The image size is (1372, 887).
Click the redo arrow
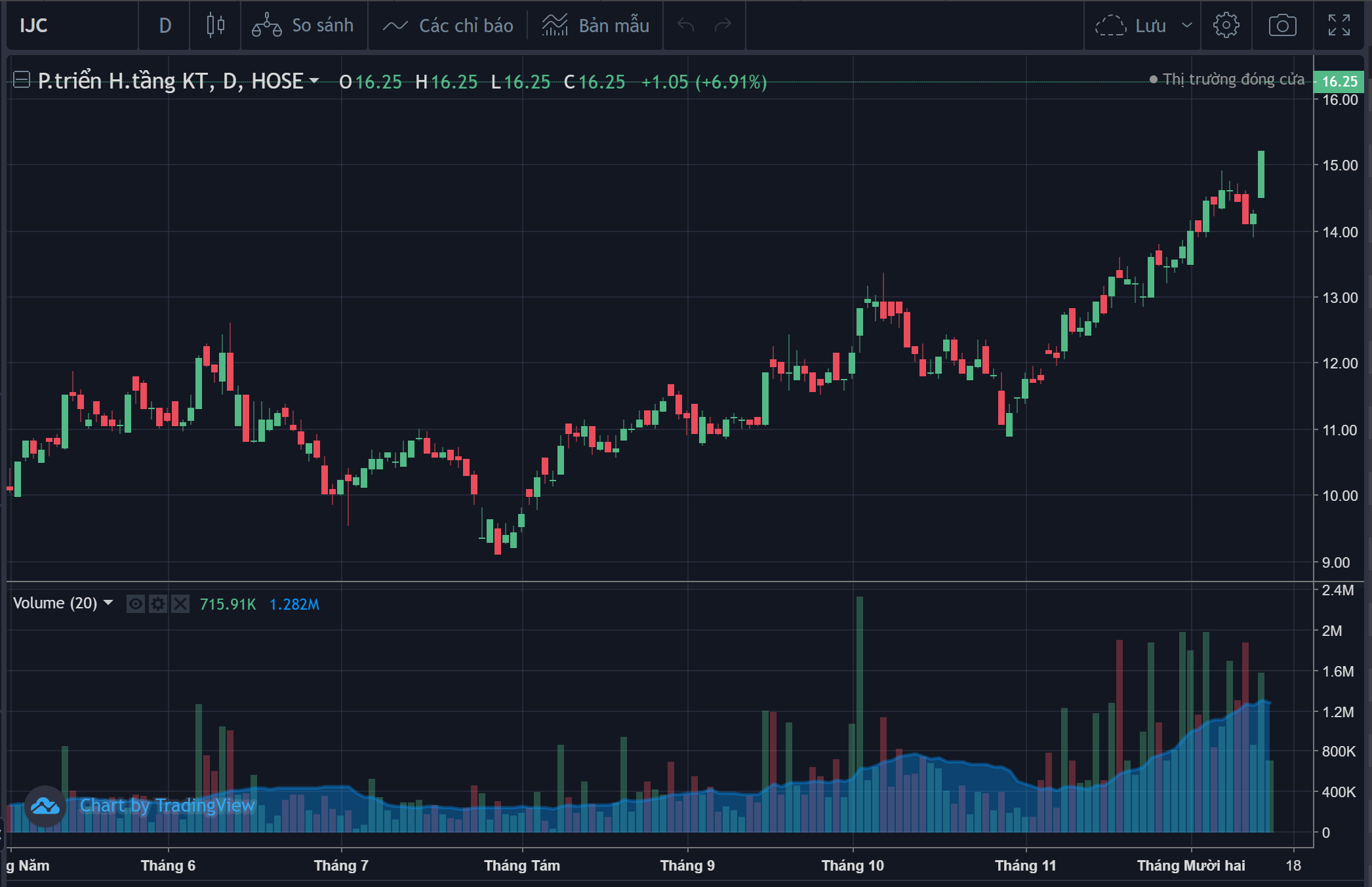pyautogui.click(x=723, y=26)
